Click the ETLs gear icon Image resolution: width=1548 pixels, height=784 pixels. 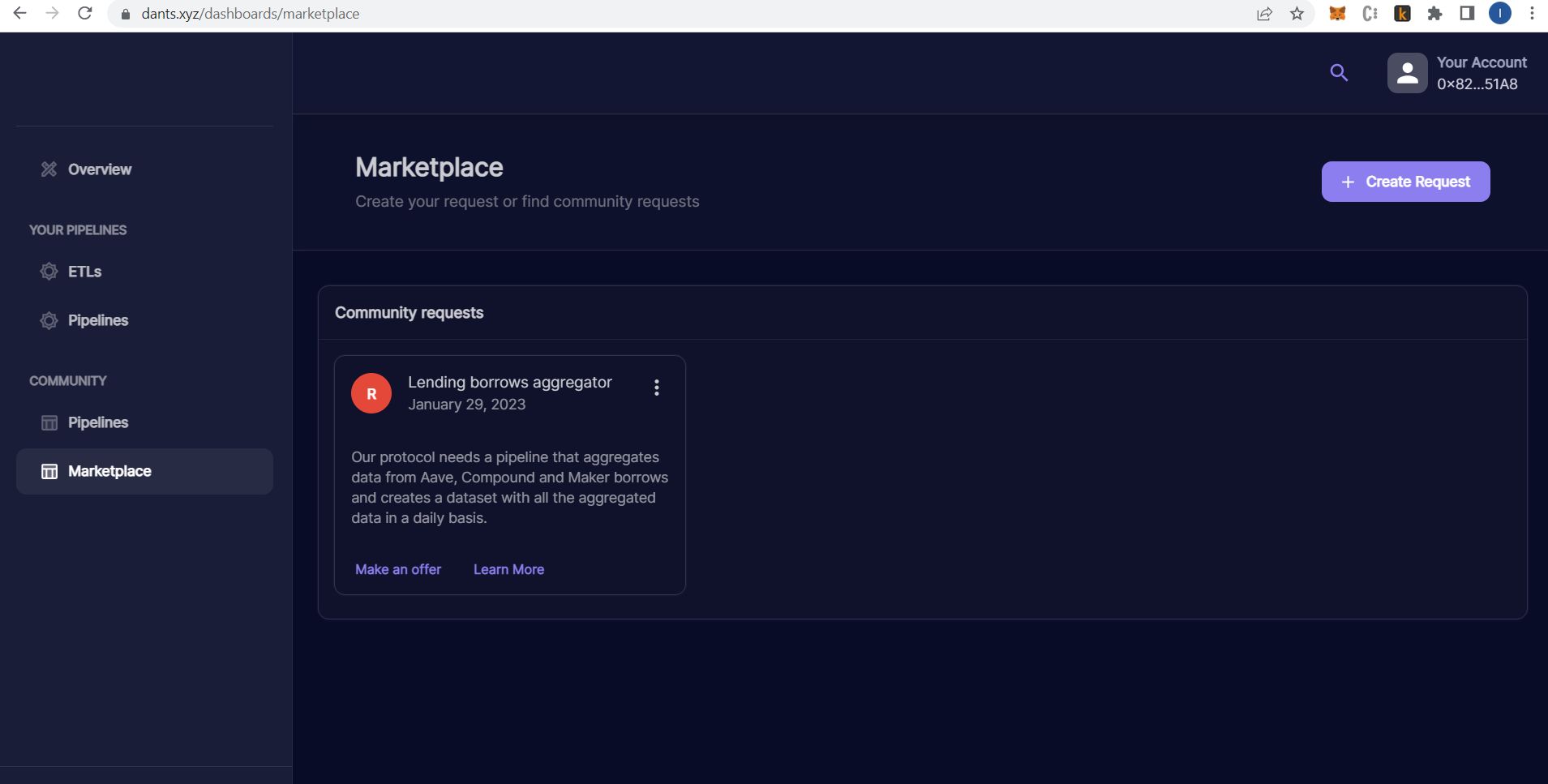coord(49,271)
